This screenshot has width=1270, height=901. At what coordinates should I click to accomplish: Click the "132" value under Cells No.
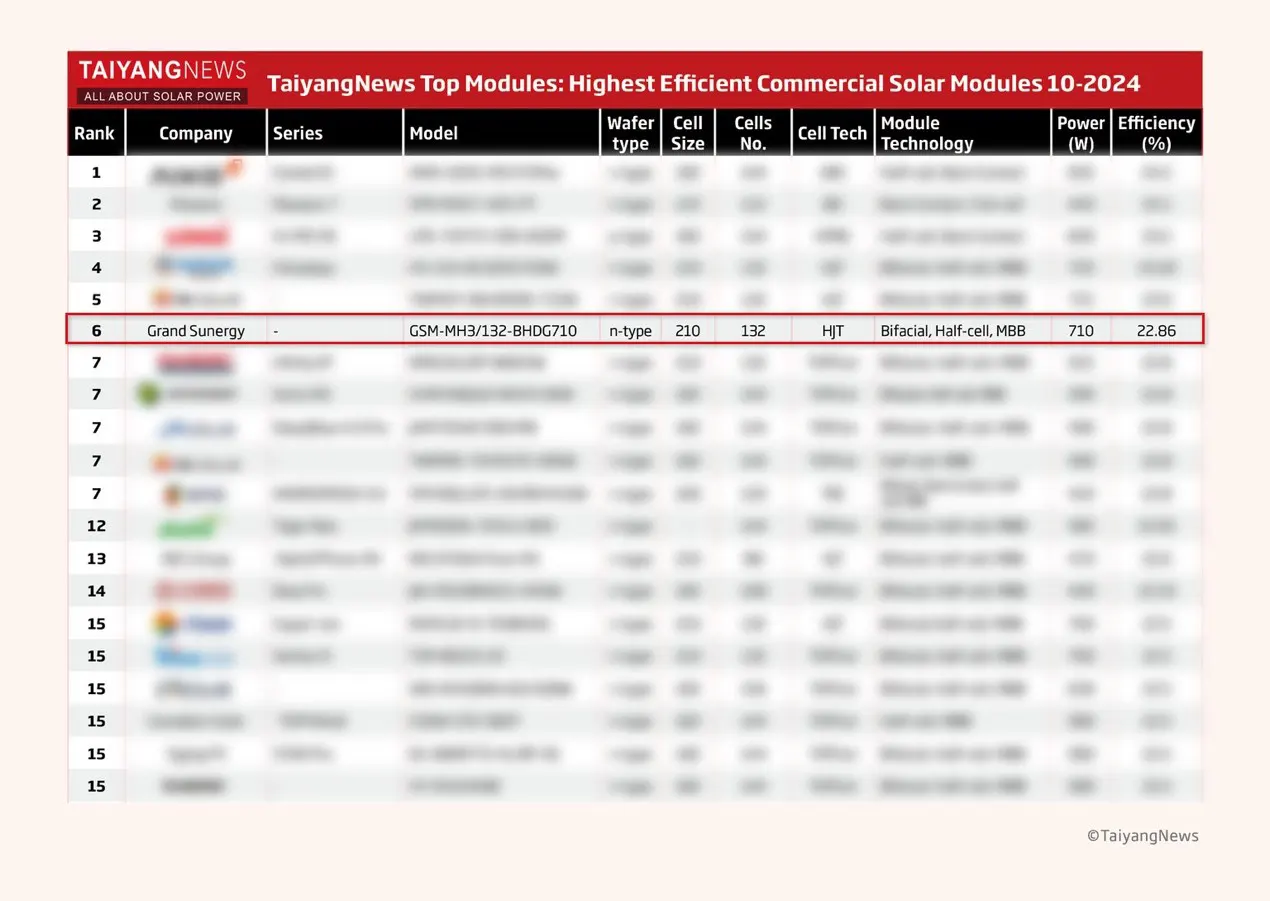click(x=753, y=330)
